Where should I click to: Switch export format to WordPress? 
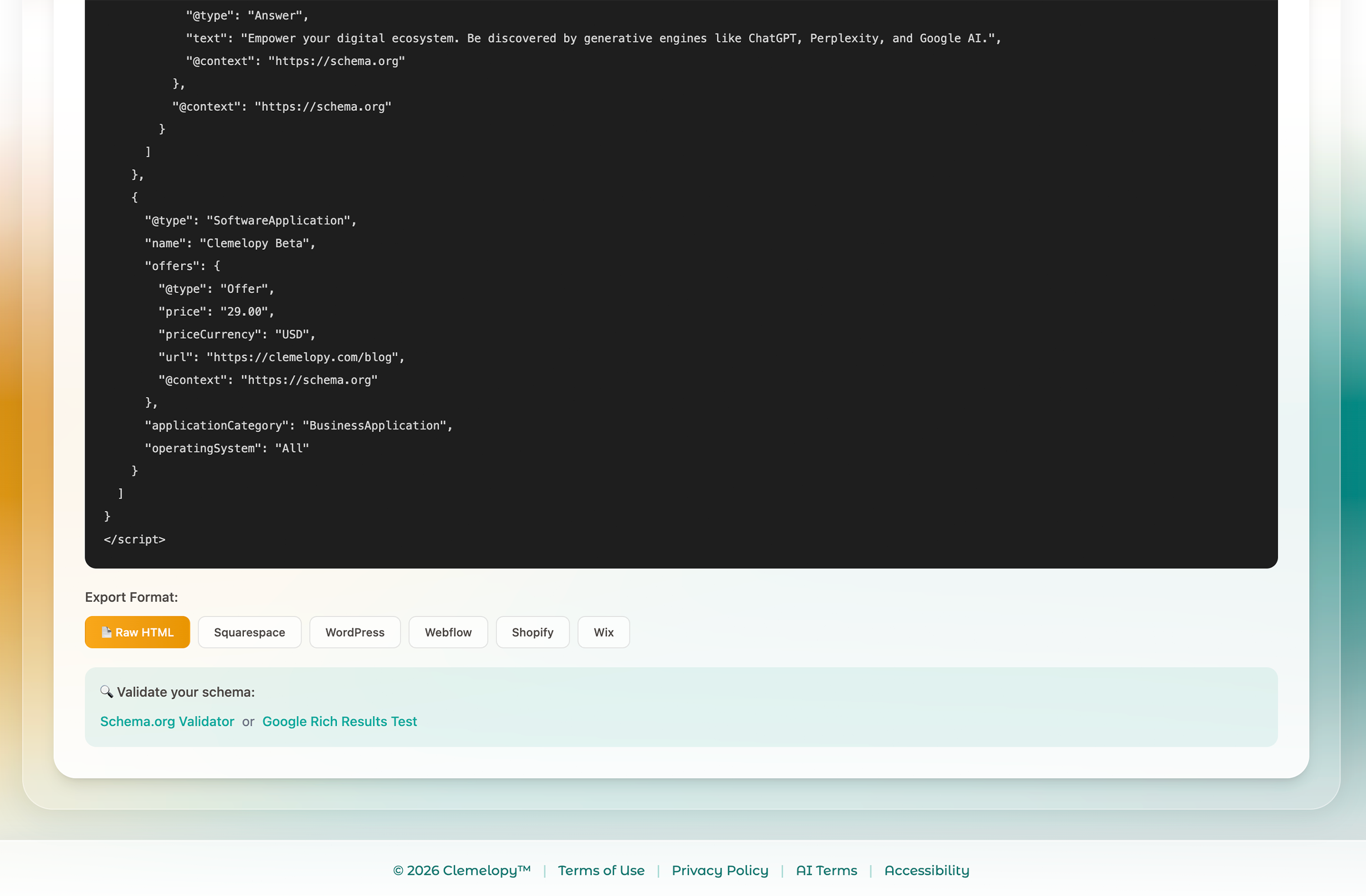pos(355,632)
